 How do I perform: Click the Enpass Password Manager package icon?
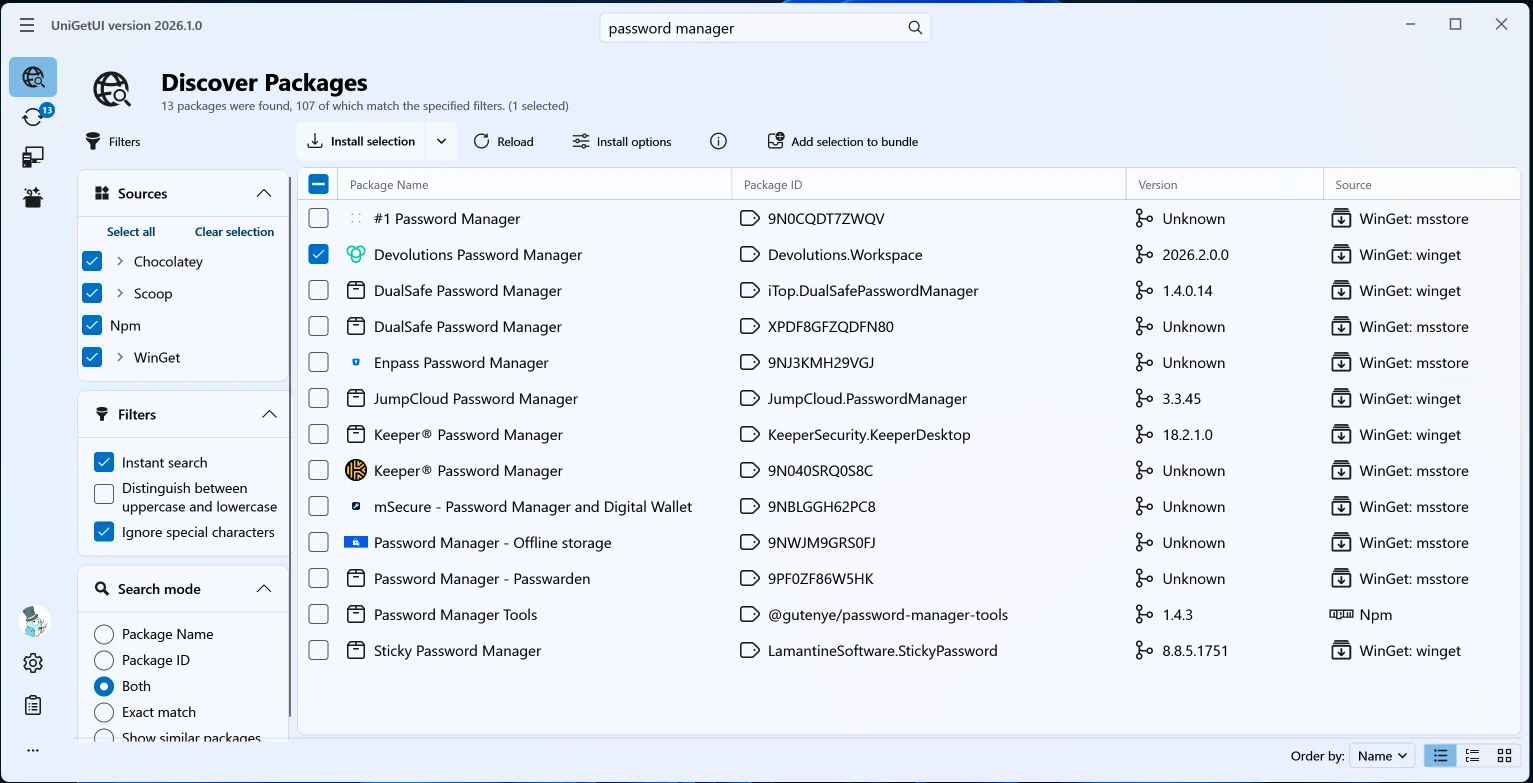355,363
